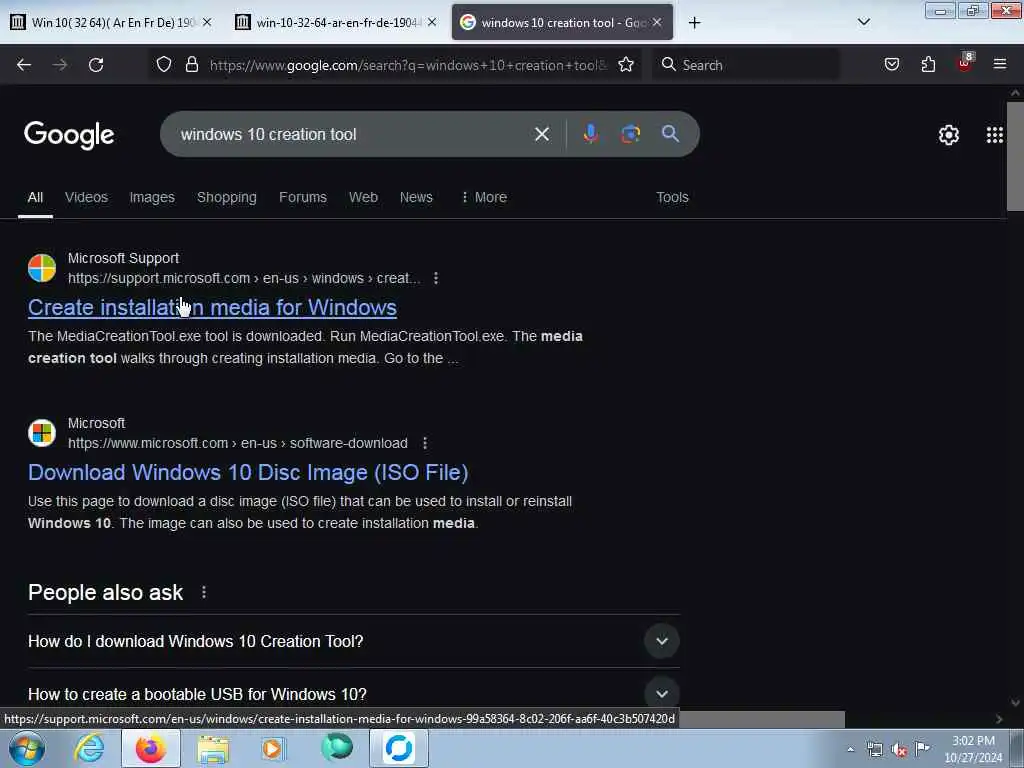Click the network tray icon

tap(874, 749)
